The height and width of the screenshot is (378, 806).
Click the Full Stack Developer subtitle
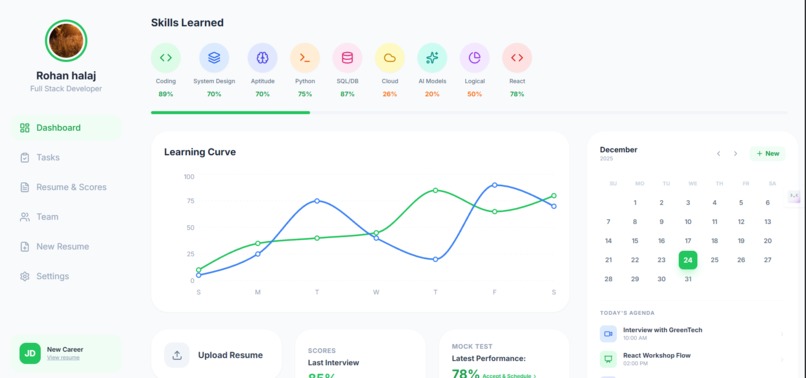[66, 89]
